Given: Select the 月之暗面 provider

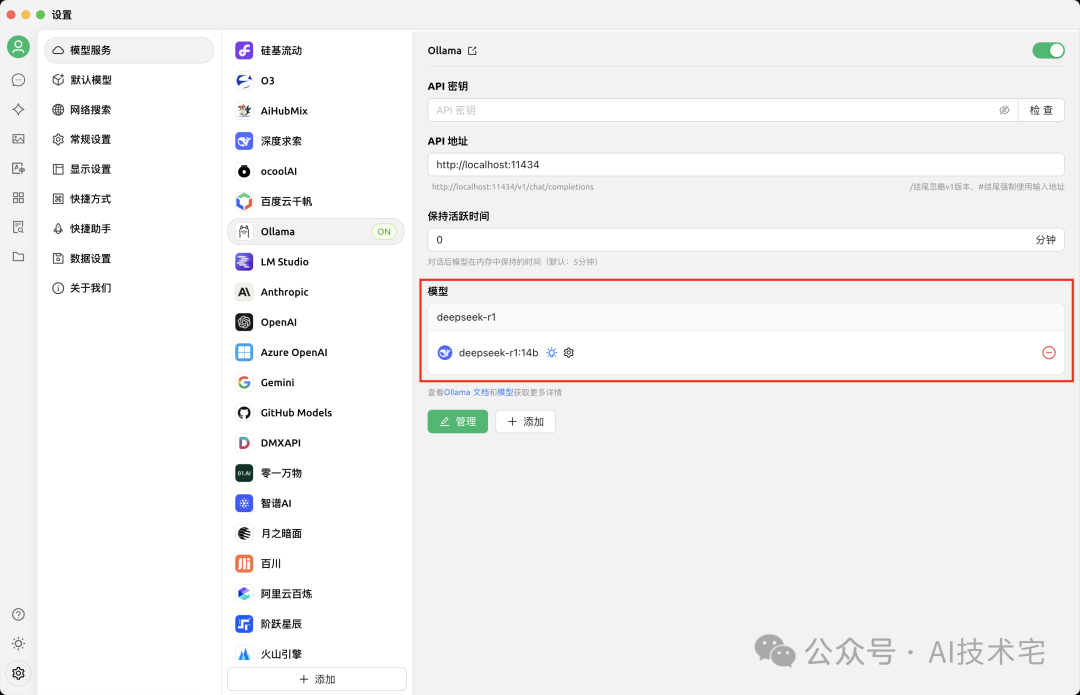Looking at the screenshot, I should point(316,534).
